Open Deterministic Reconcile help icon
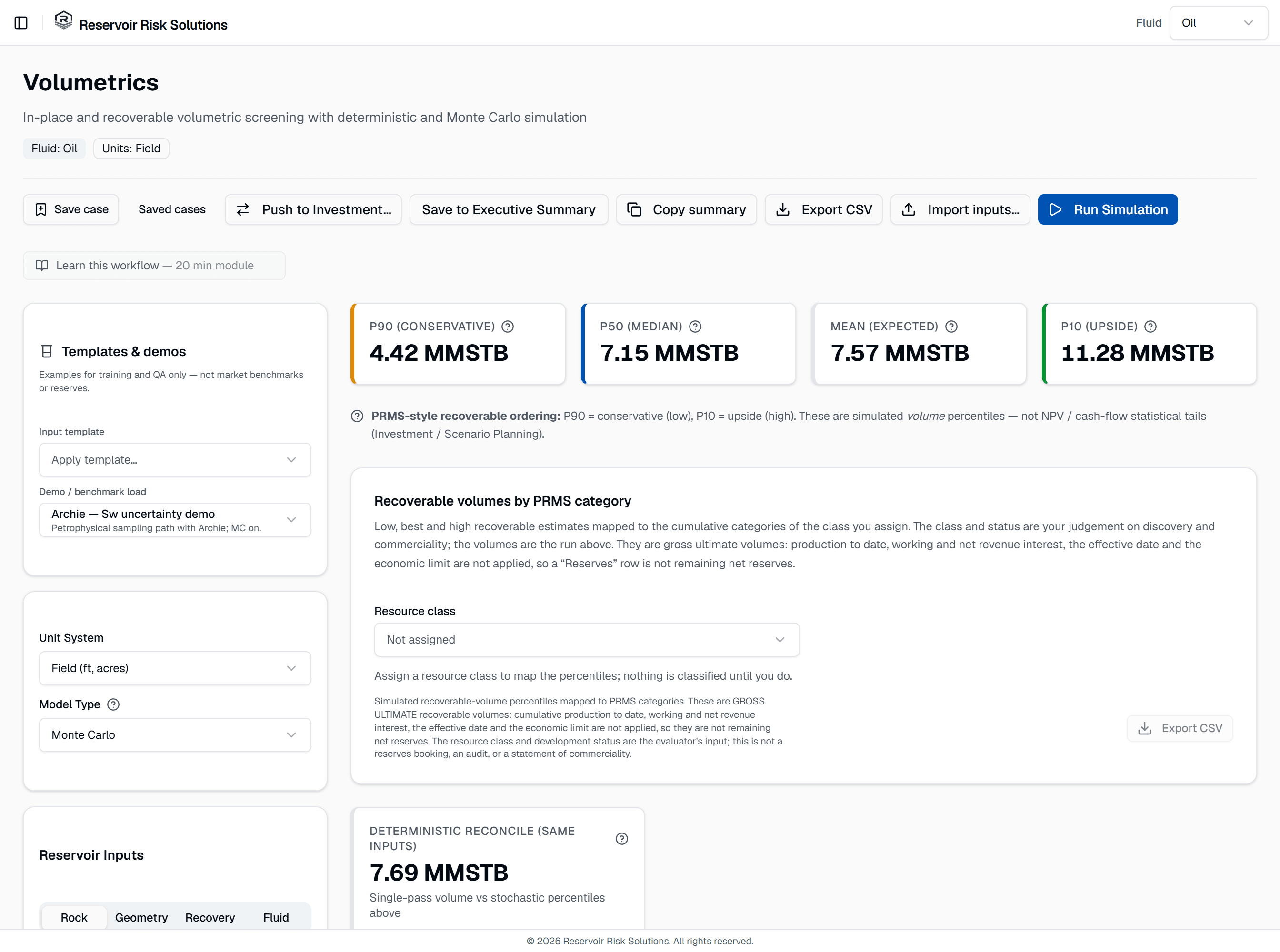This screenshot has height=952, width=1280. (x=621, y=839)
